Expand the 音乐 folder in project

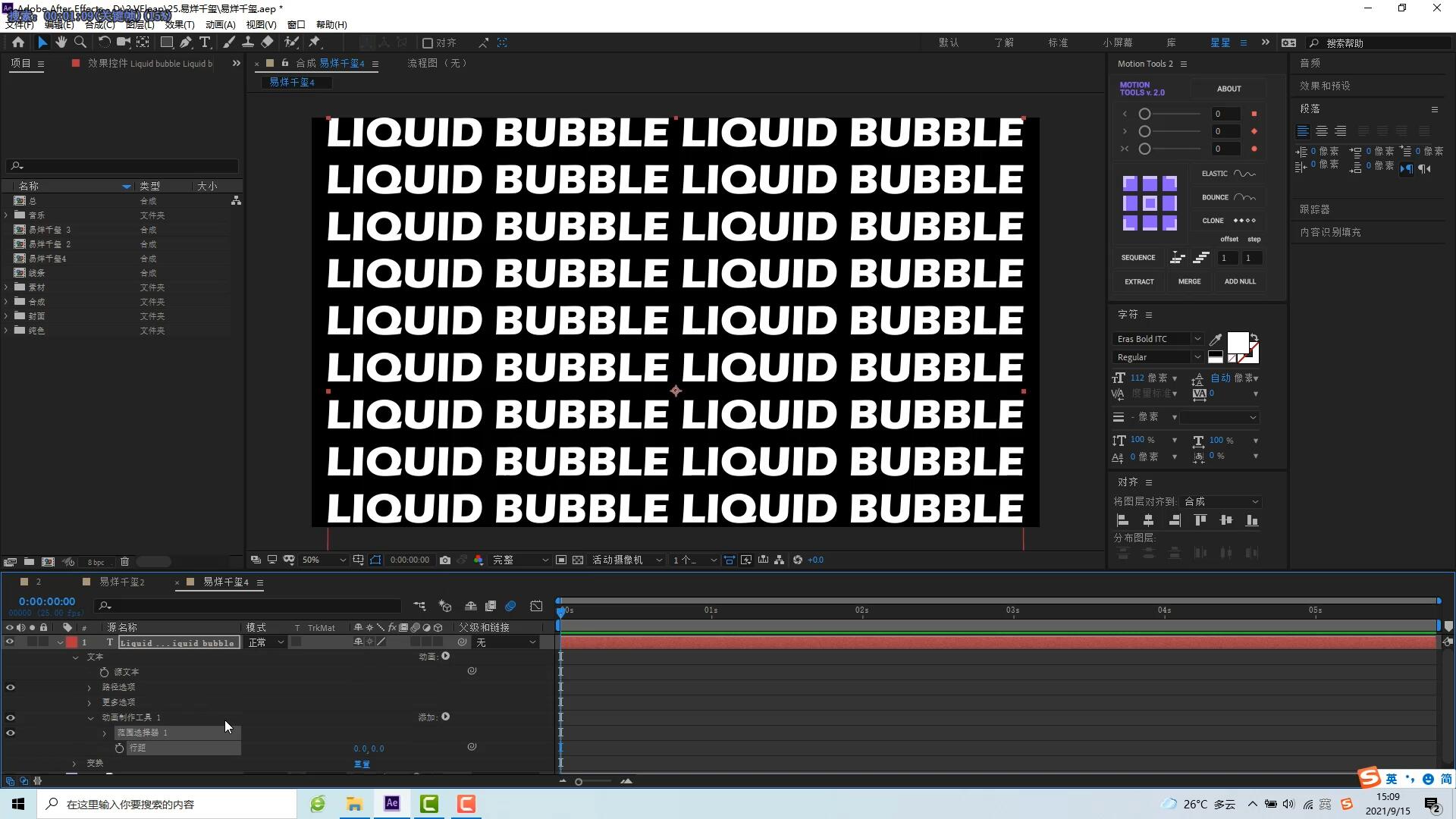click(7, 215)
